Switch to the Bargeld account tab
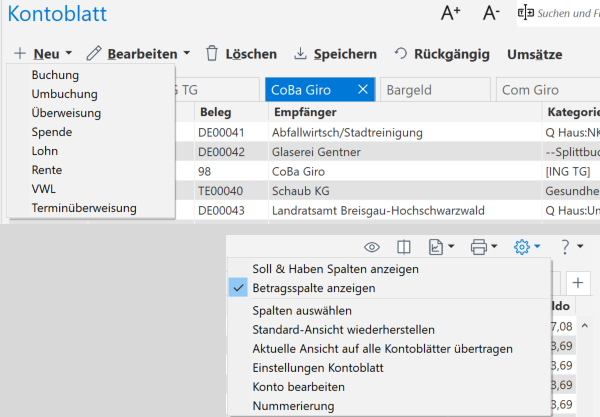The width and height of the screenshot is (600, 417). point(434,90)
